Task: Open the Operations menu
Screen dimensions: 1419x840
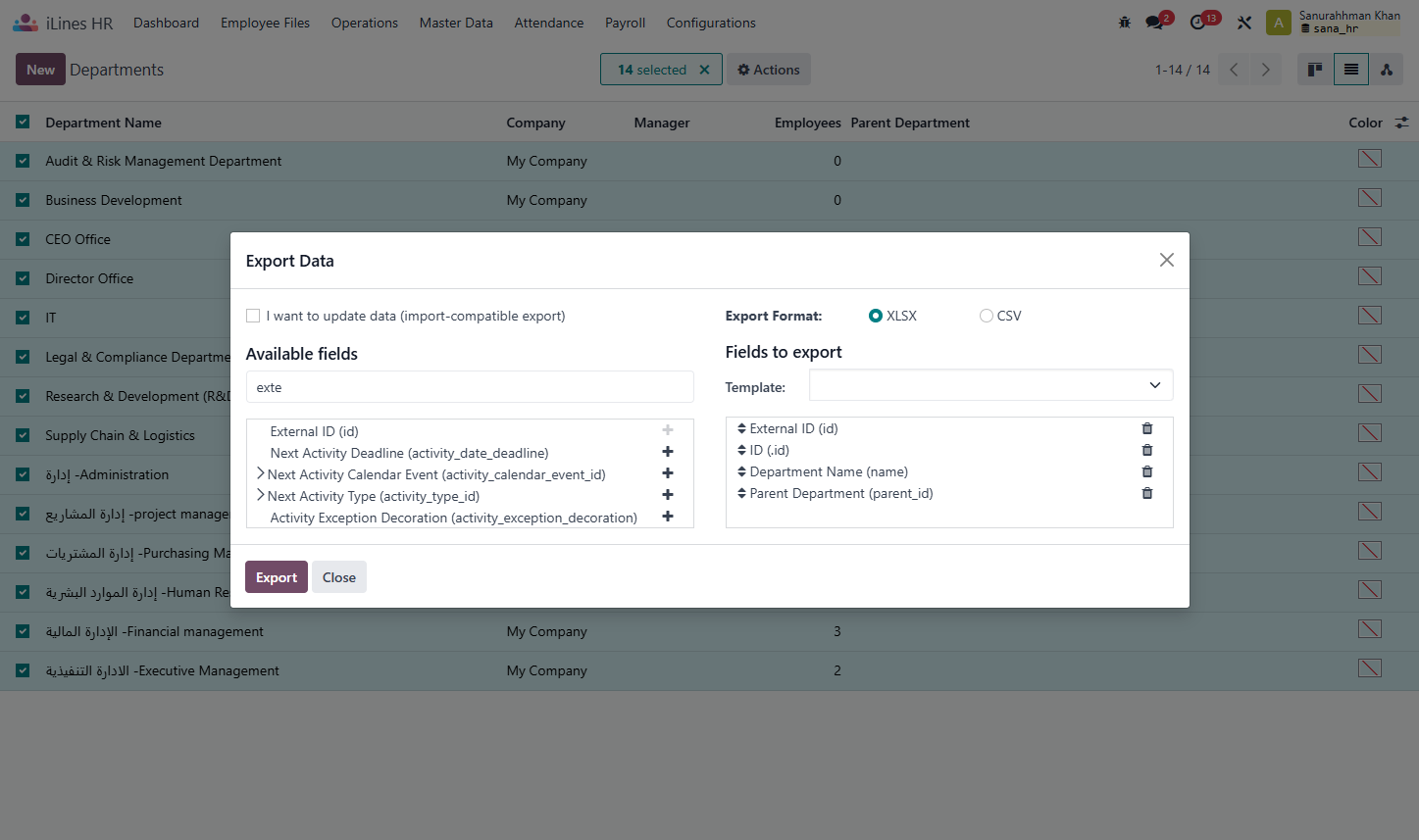Action: 365,23
